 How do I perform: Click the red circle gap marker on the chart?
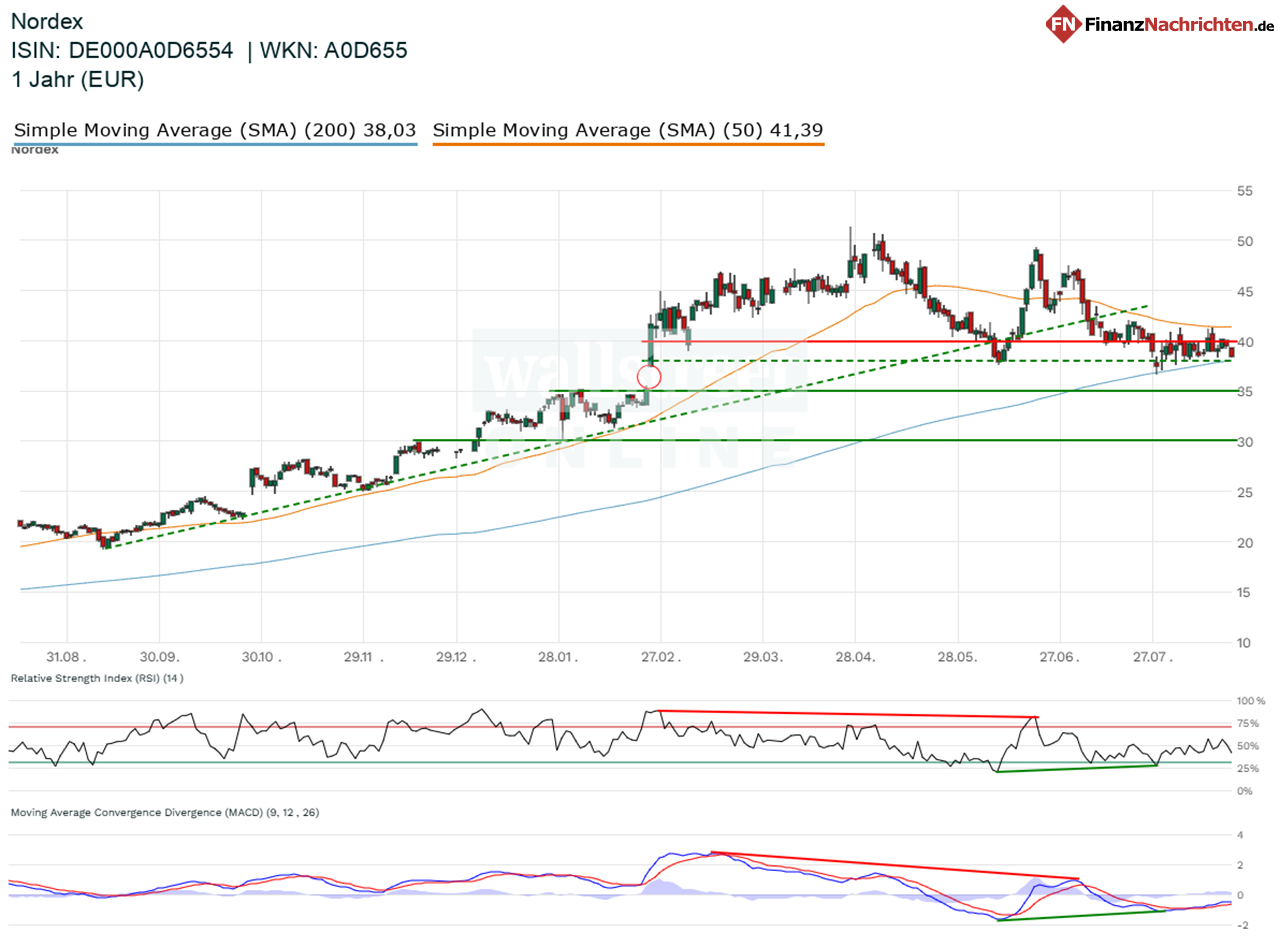649,377
